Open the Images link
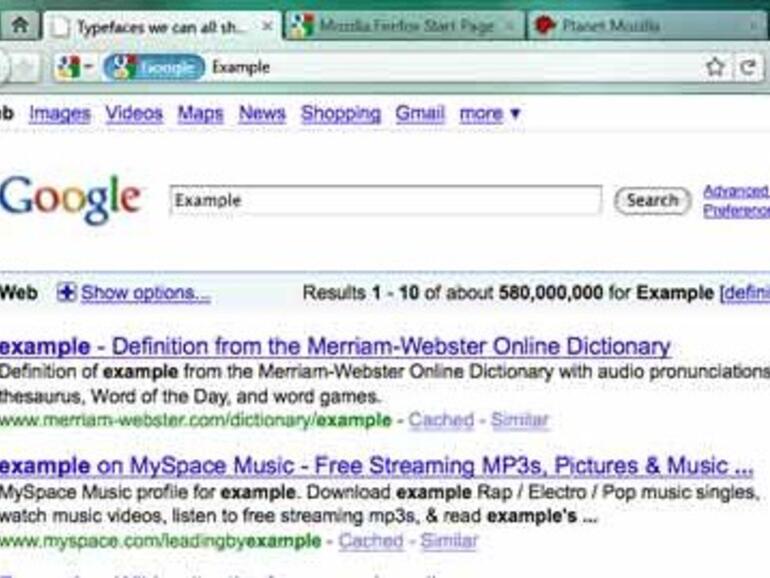Screen dimensions: 770x578 pyautogui.click(x=59, y=113)
